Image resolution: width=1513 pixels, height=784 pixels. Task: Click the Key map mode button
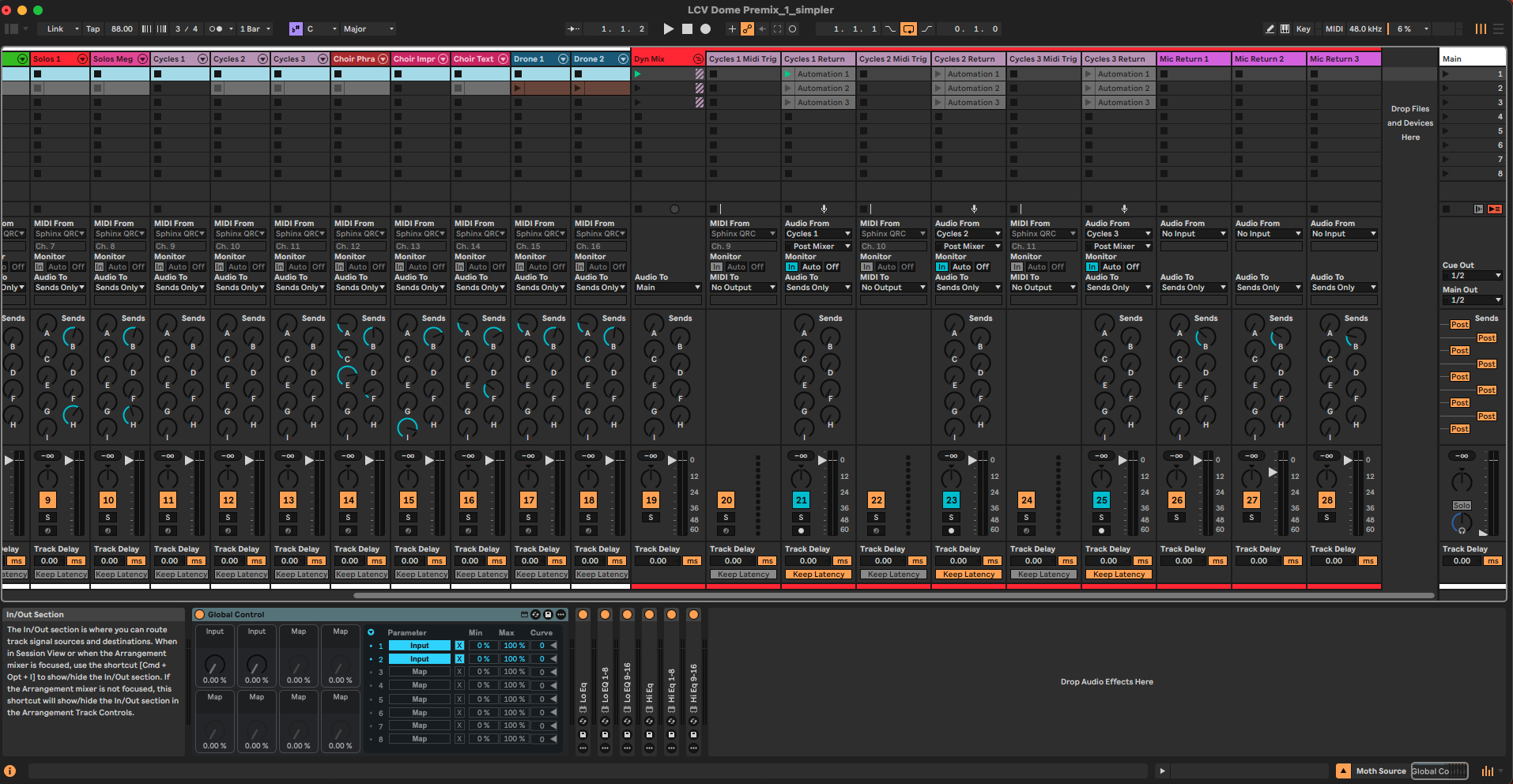click(x=1304, y=29)
